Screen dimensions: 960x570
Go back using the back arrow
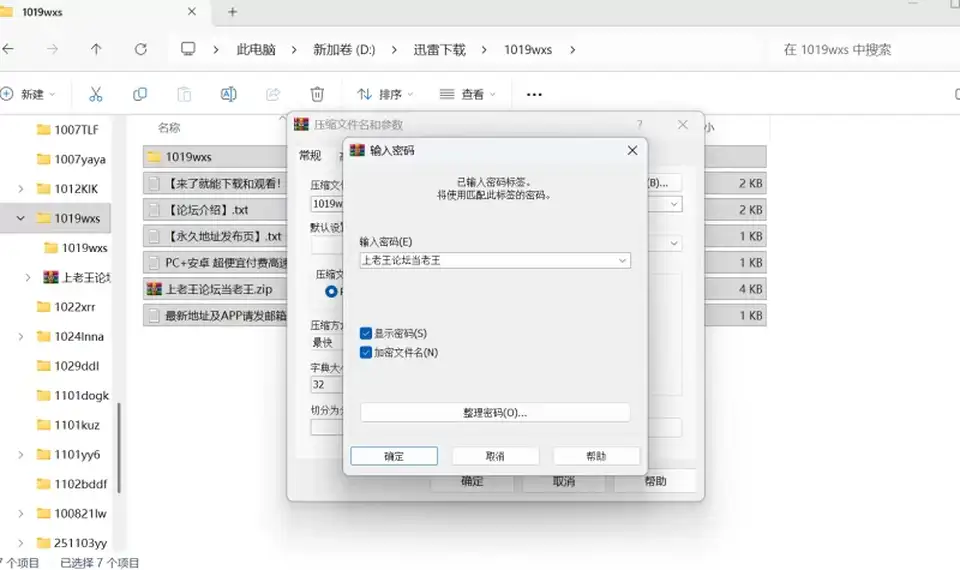[x=8, y=50]
